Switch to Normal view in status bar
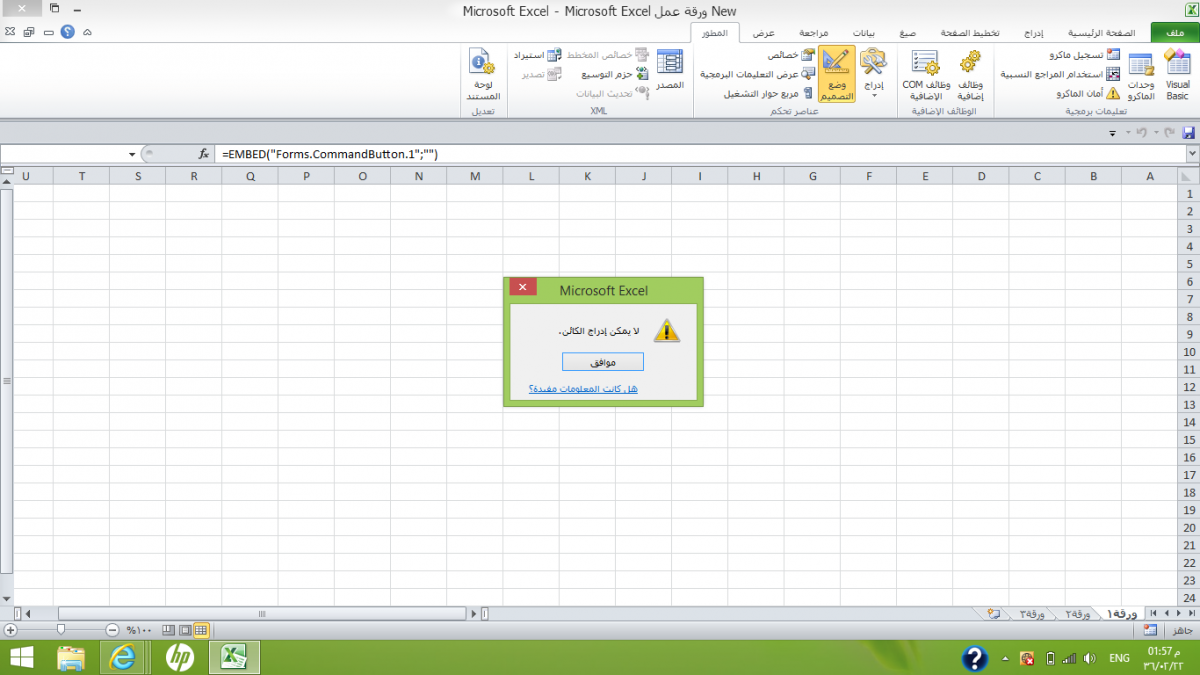The width and height of the screenshot is (1200, 675). (201, 630)
